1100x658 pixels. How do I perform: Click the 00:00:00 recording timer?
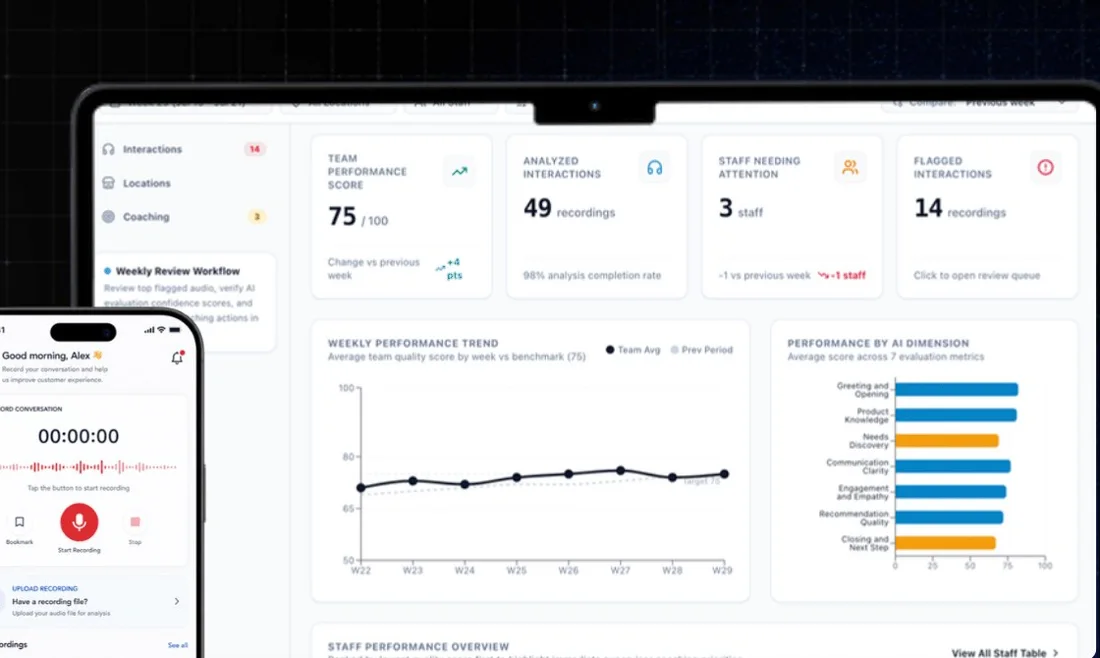[79, 436]
